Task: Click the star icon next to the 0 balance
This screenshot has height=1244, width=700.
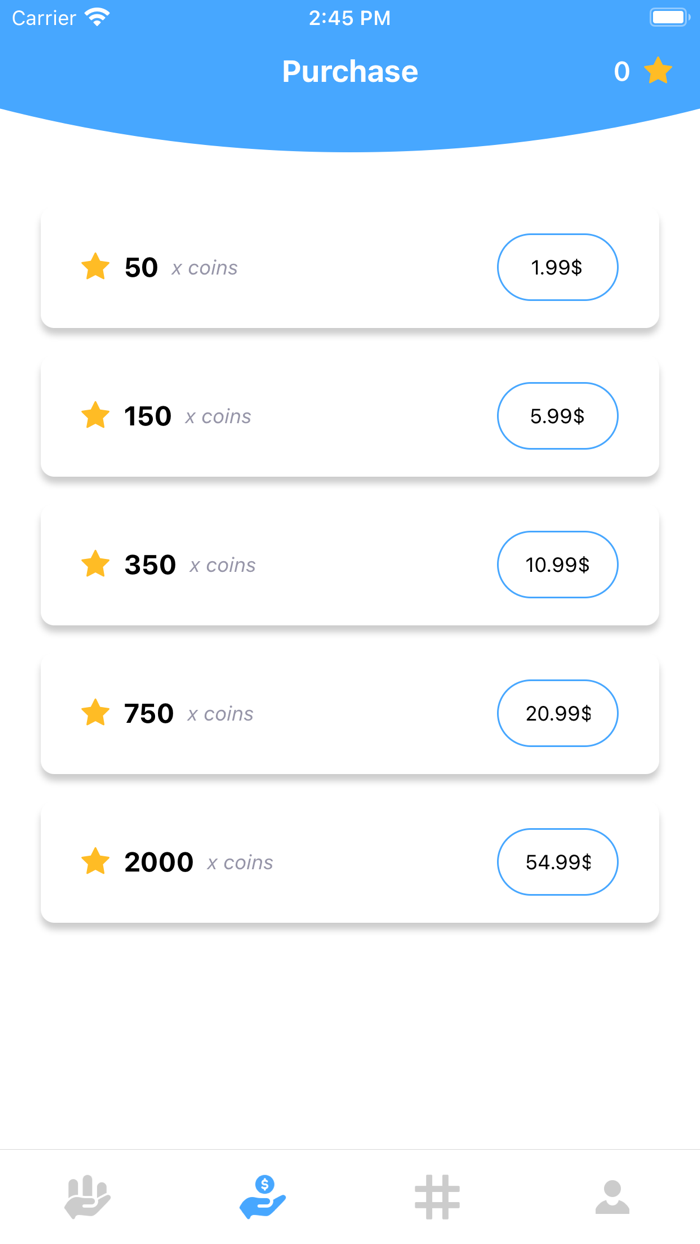Action: (x=657, y=71)
